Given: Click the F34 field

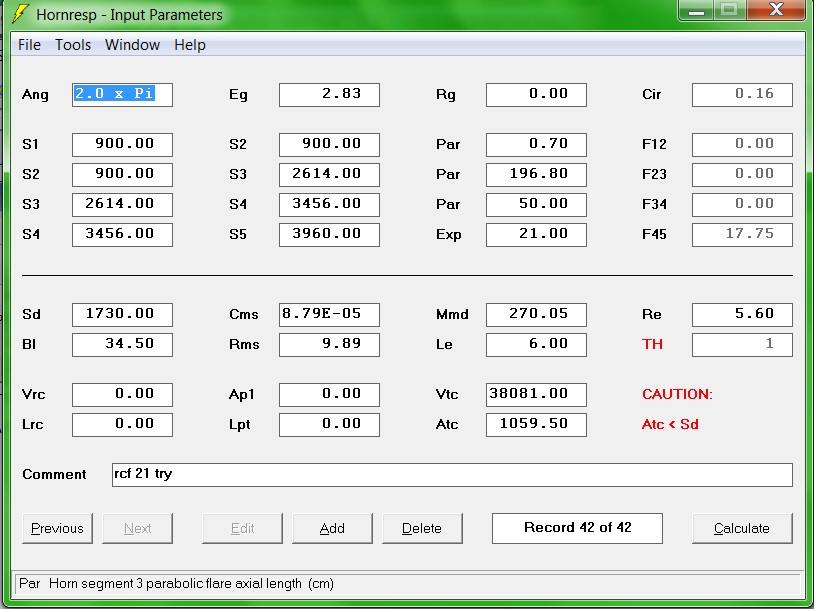Looking at the screenshot, I should (x=742, y=205).
